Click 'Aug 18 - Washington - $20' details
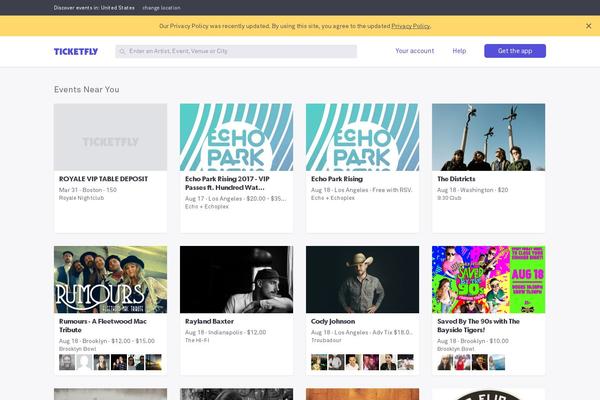 coord(473,190)
